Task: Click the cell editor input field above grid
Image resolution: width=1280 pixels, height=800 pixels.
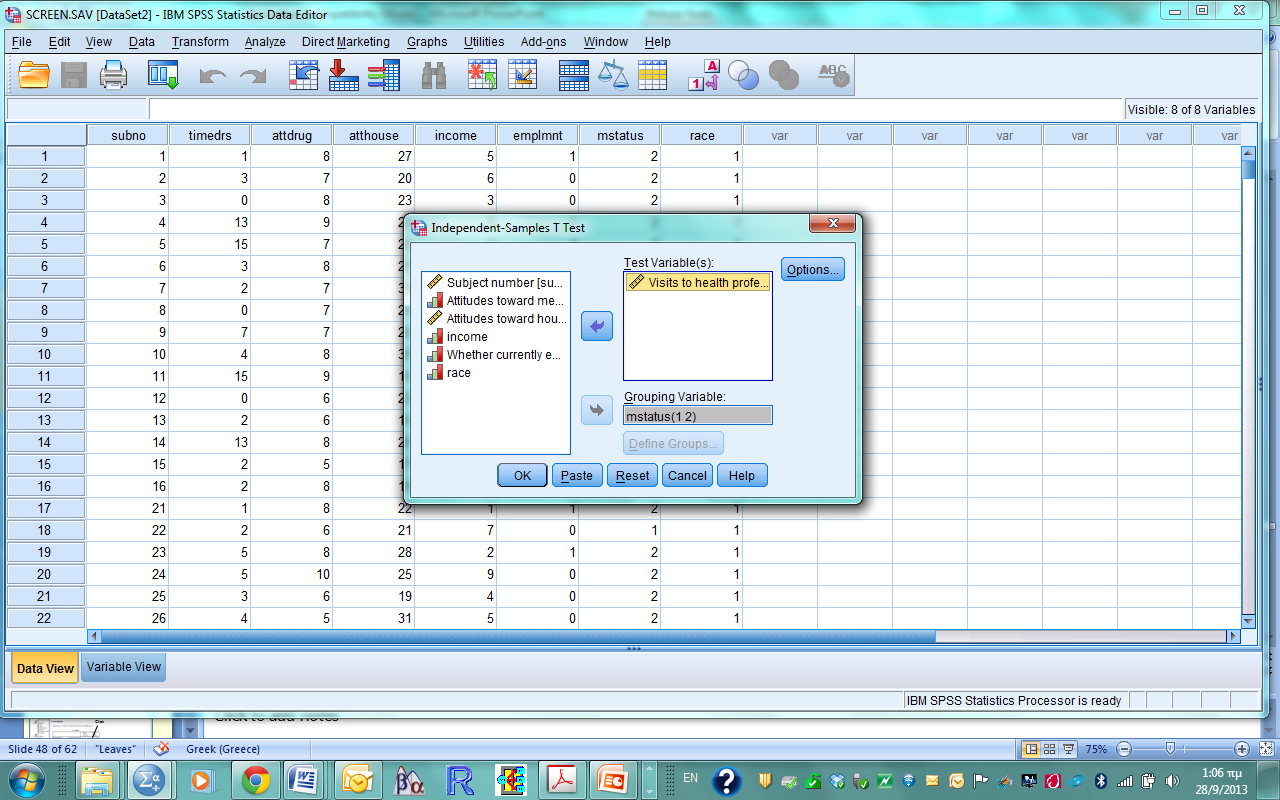Action: point(636,109)
